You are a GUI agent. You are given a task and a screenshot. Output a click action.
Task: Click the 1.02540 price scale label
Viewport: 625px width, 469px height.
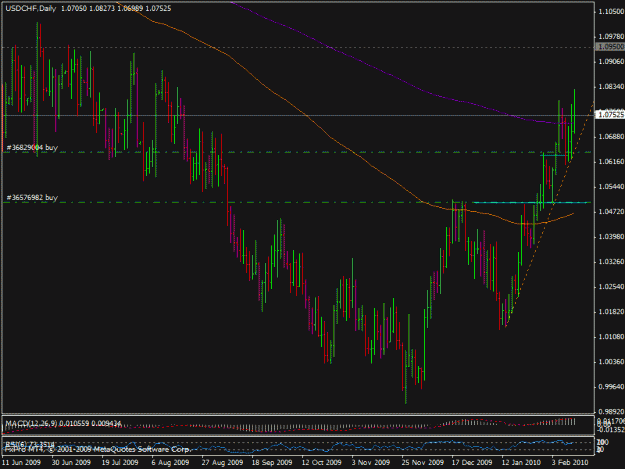[x=611, y=287]
